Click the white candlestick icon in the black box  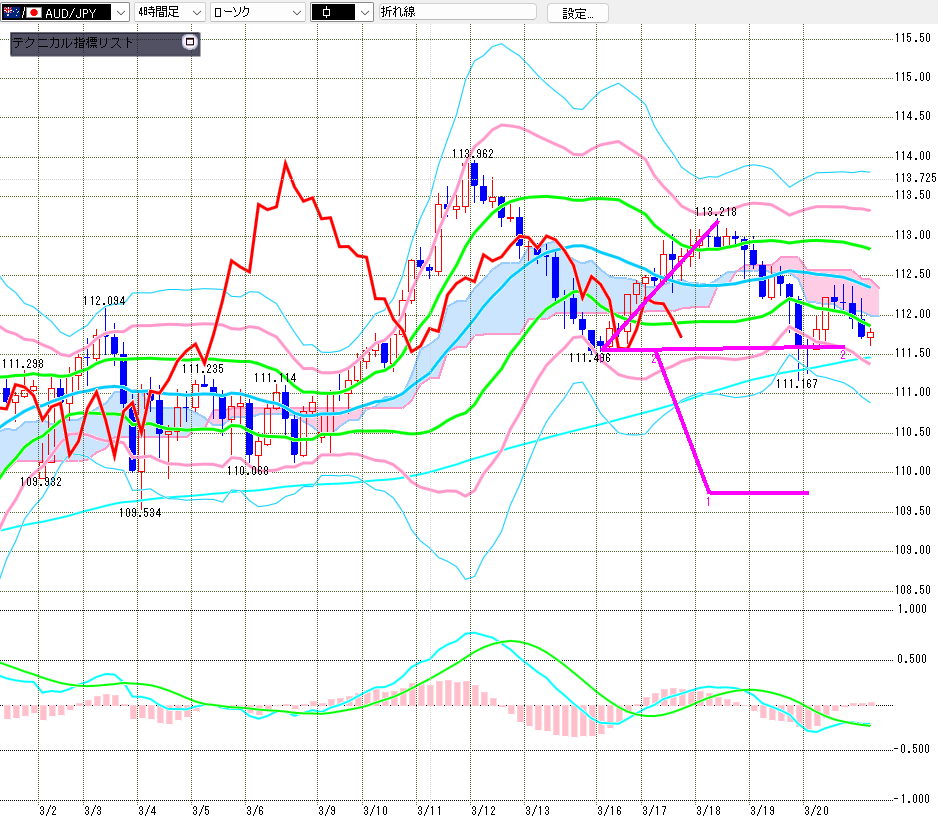click(327, 13)
